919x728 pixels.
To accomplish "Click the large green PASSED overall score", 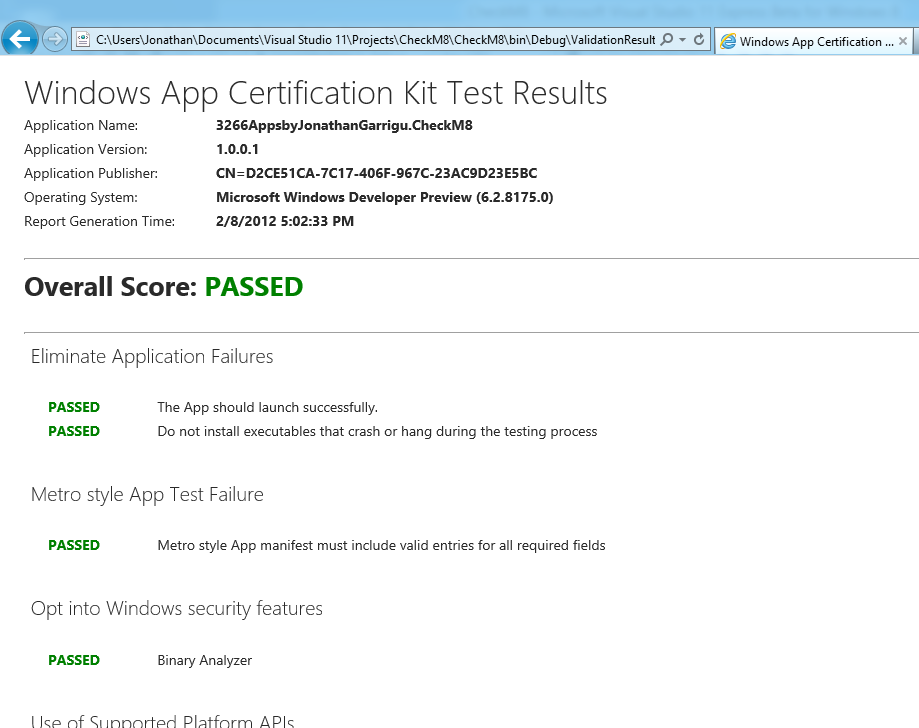I will 254,287.
